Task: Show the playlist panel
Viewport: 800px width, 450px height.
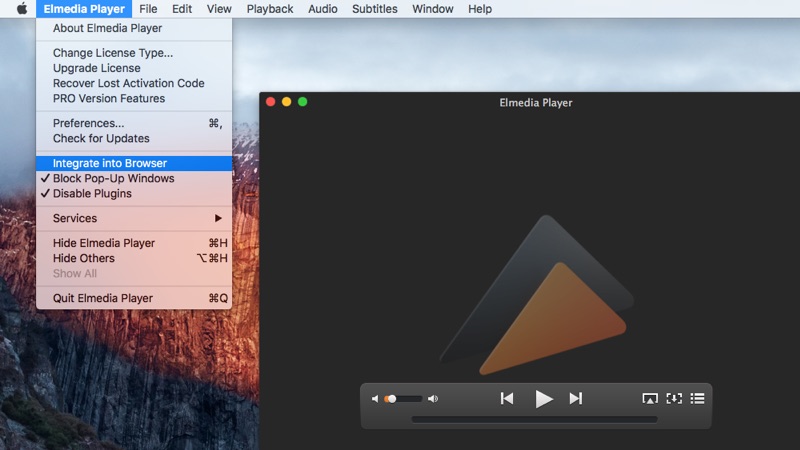Action: click(x=697, y=398)
